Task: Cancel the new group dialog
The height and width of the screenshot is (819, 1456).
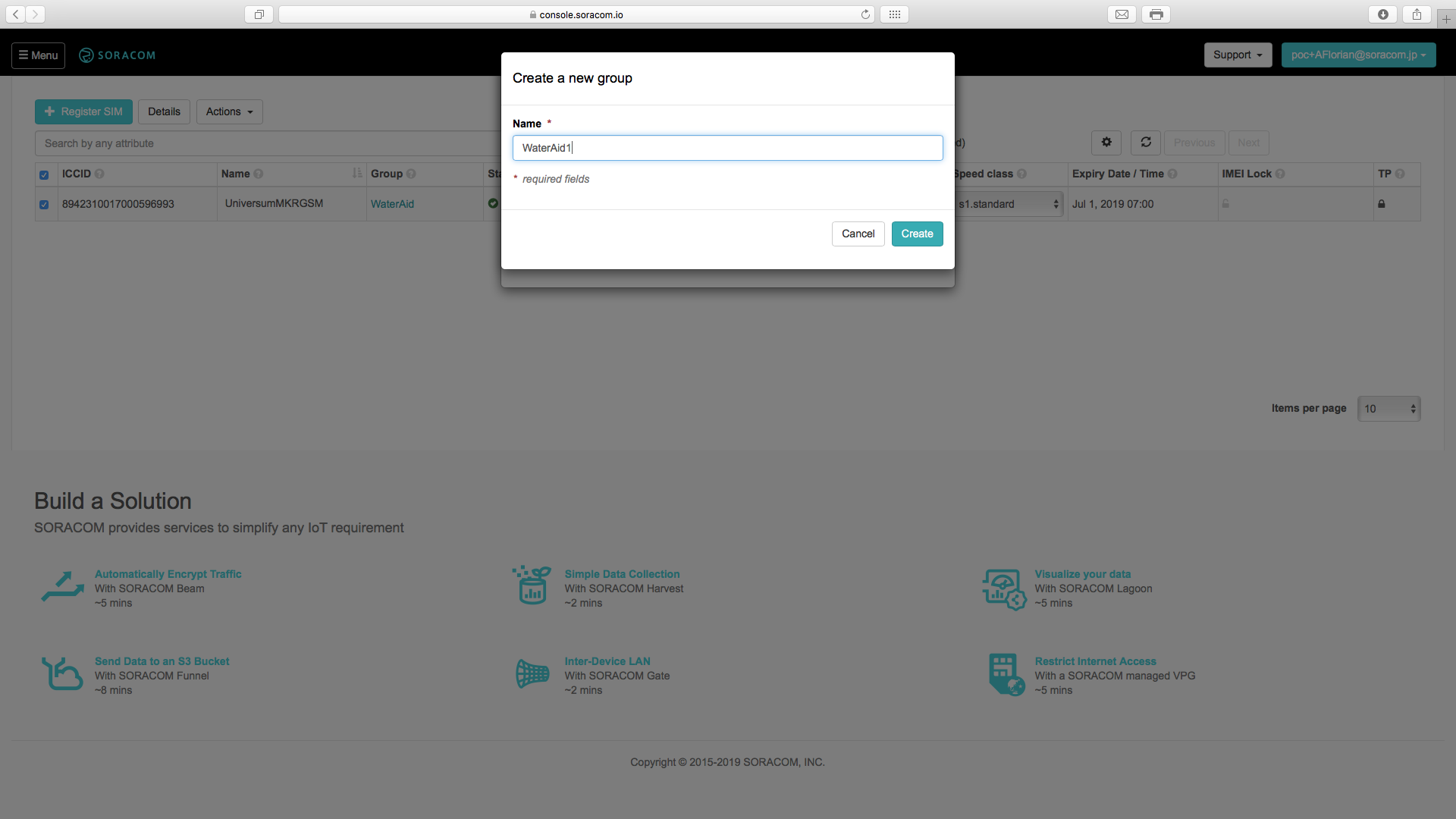Action: tap(858, 234)
